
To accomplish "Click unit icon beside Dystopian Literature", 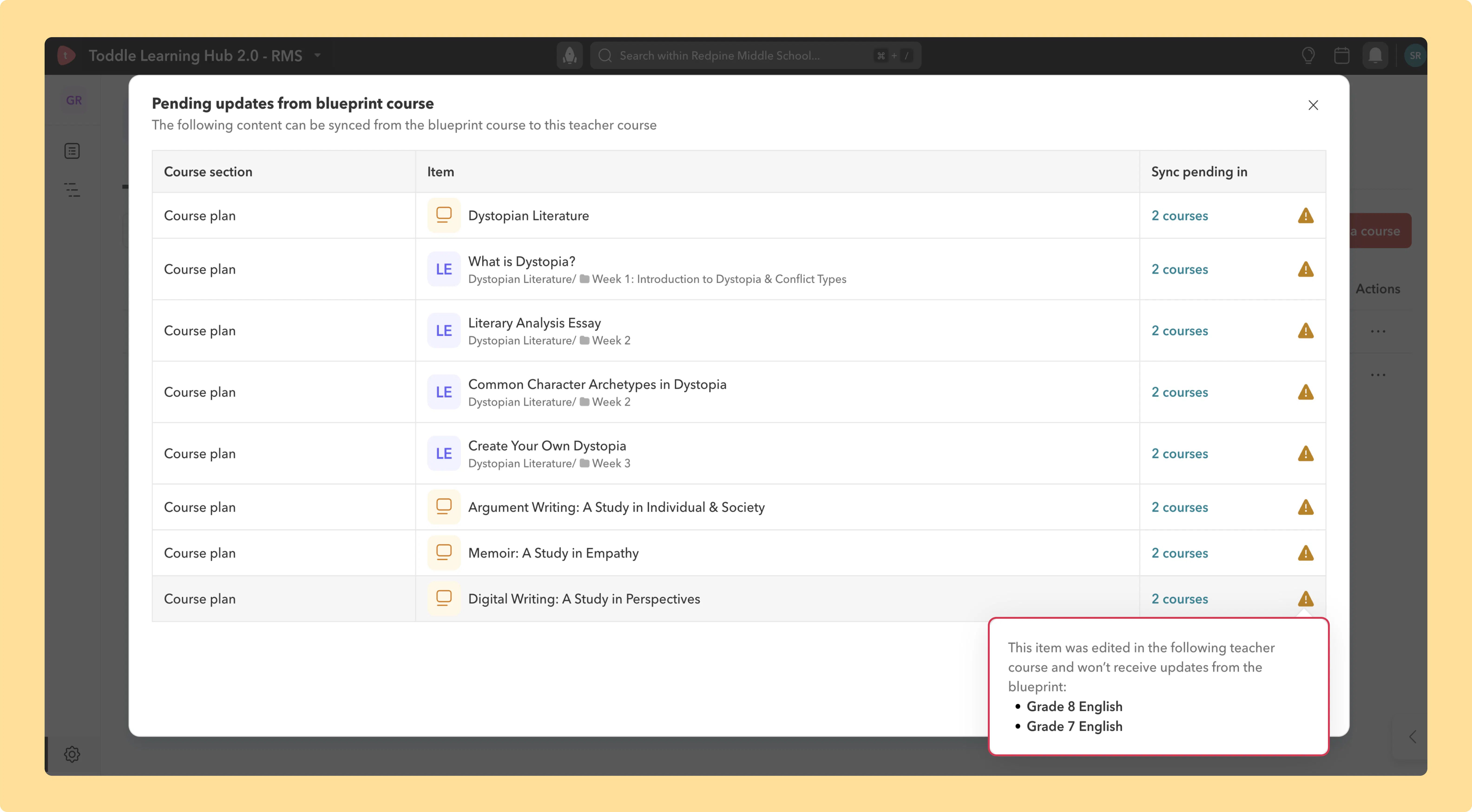I will (444, 216).
